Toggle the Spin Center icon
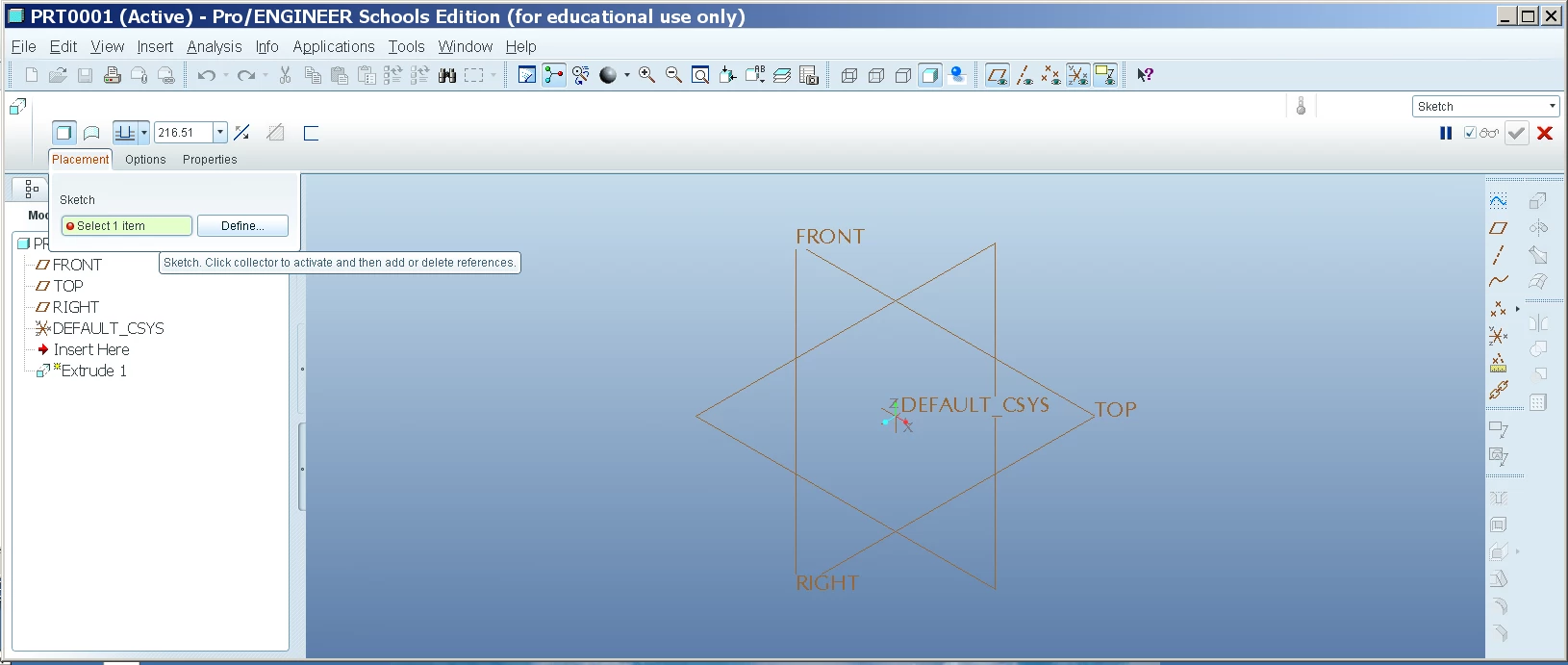The height and width of the screenshot is (665, 1568). pyautogui.click(x=554, y=75)
